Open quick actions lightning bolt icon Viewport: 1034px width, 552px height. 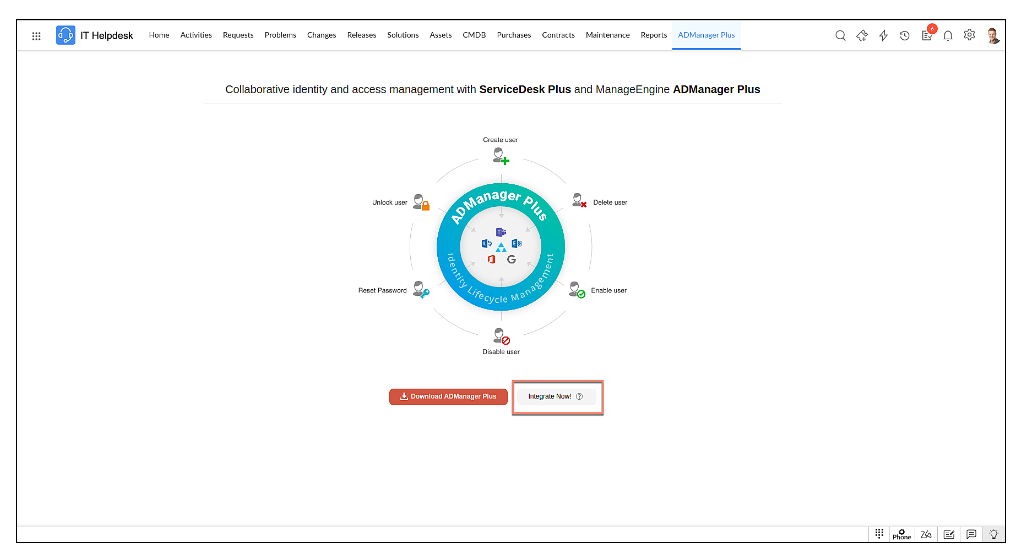coord(883,36)
